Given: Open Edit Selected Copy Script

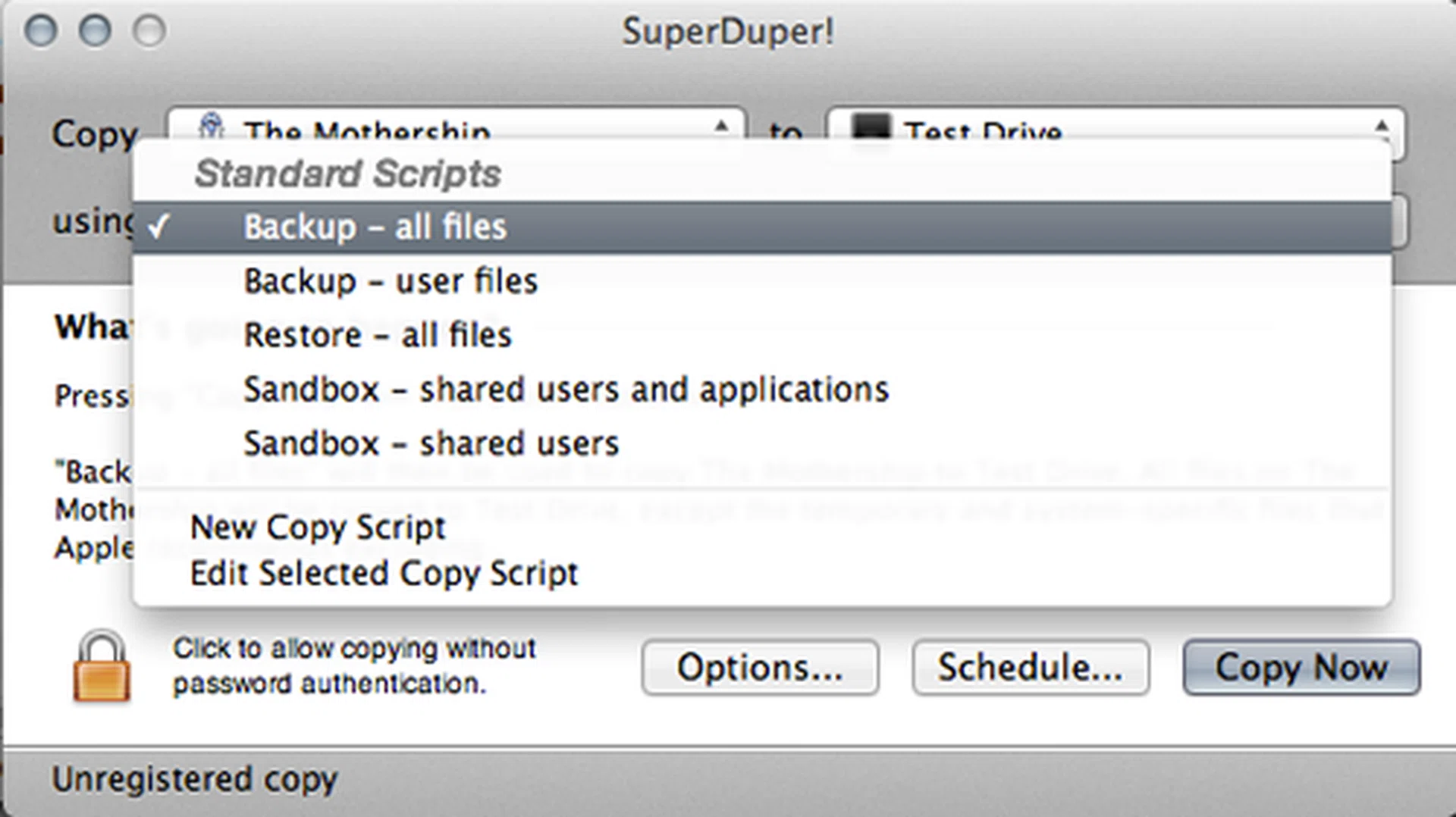Looking at the screenshot, I should [x=384, y=574].
